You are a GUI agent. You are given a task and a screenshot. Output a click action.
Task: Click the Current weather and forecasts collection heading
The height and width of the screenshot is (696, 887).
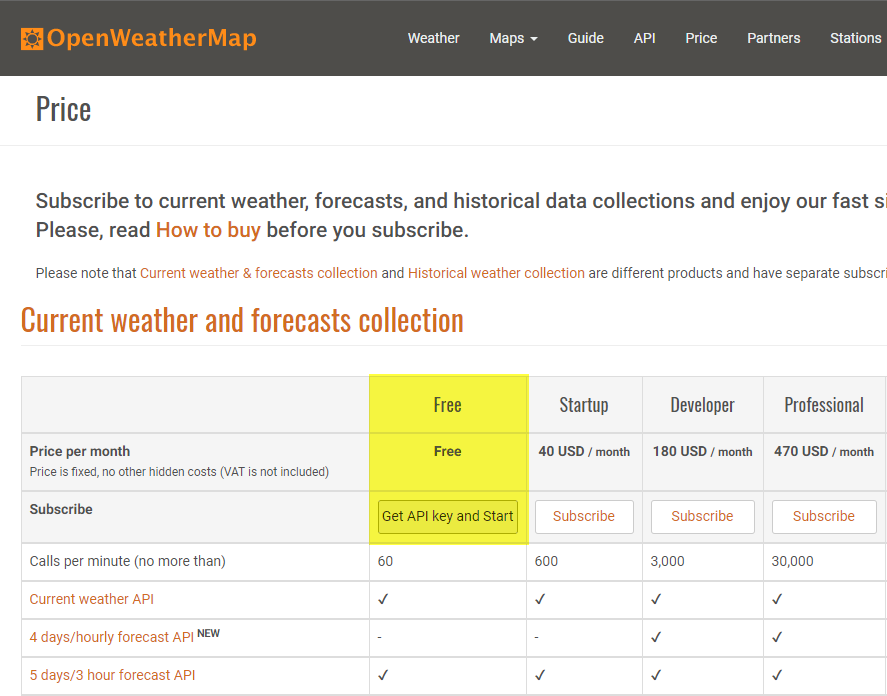(x=242, y=320)
